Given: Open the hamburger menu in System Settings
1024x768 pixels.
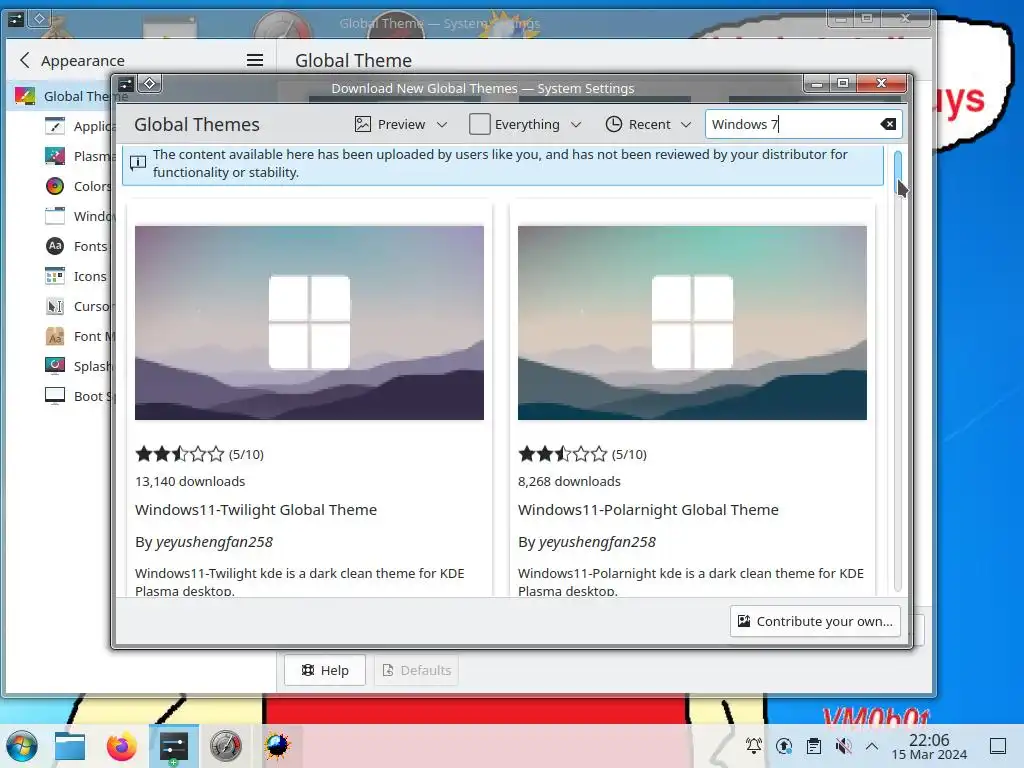Looking at the screenshot, I should click(x=255, y=60).
